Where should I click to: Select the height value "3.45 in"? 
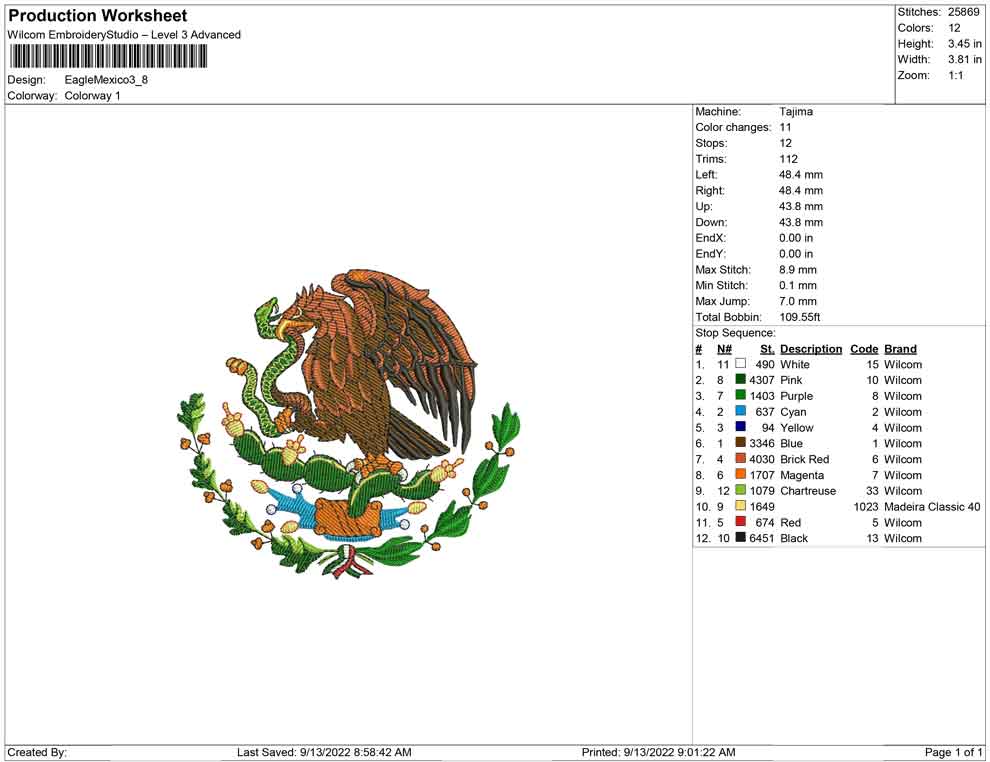(964, 44)
